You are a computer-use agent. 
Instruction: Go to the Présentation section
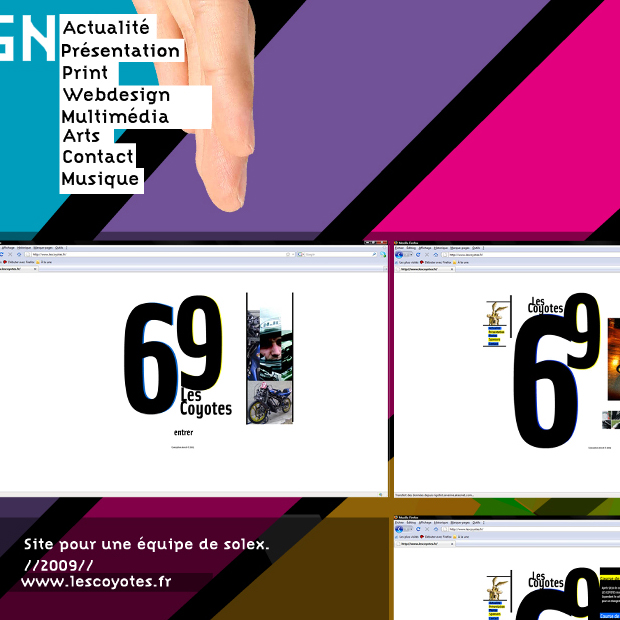coord(121,51)
